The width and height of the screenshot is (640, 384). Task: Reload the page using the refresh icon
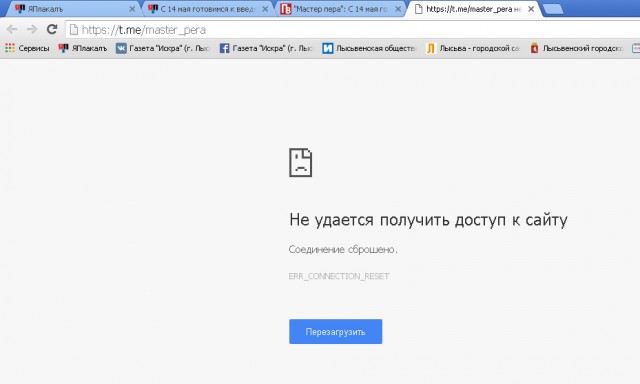pyautogui.click(x=52, y=29)
